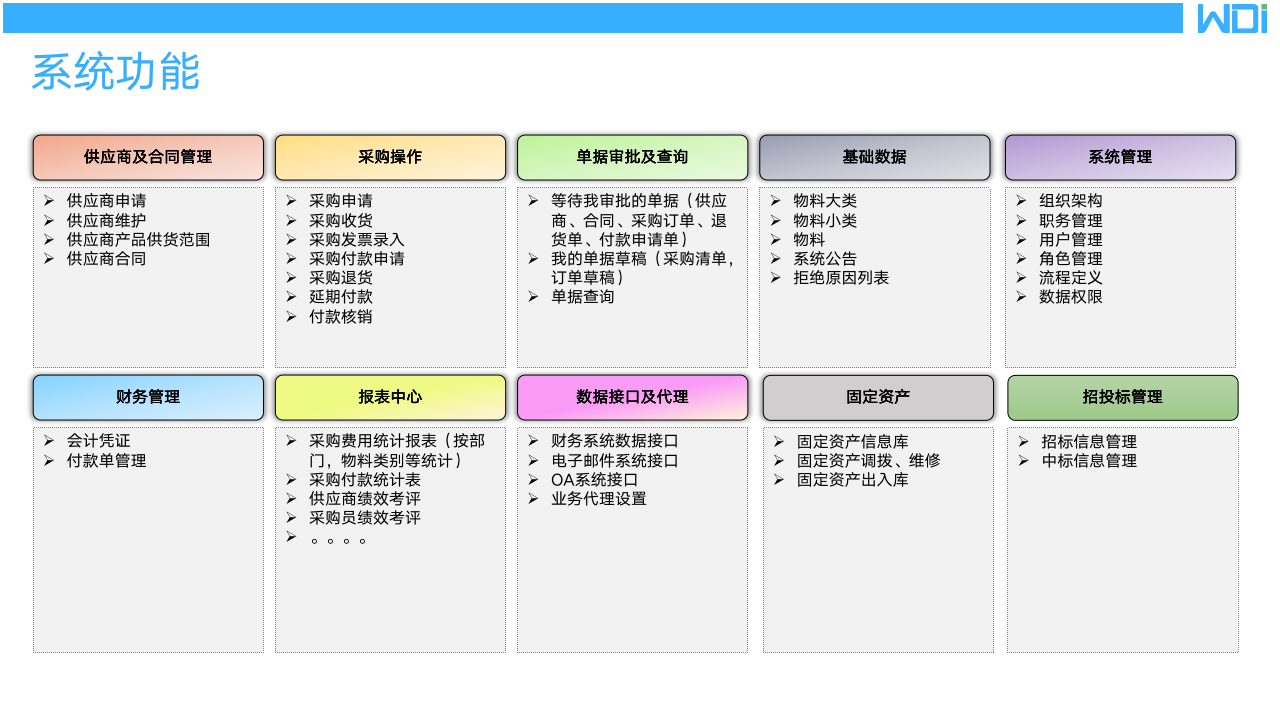Toggle the 招投标管理 panel
The width and height of the screenshot is (1280, 720).
click(x=1120, y=397)
